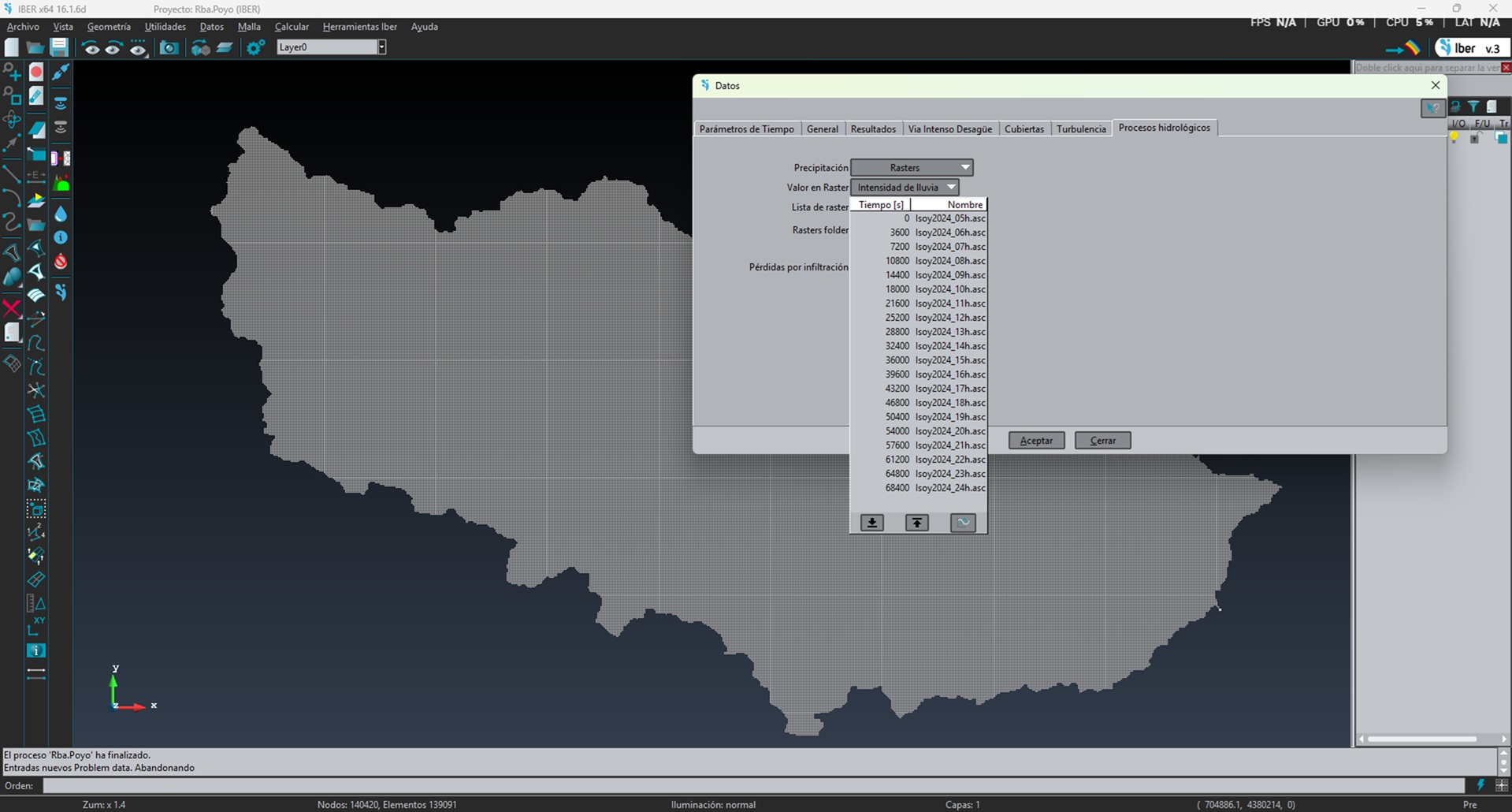Open Herramientas Iber menu
1512x812 pixels.
click(x=360, y=27)
